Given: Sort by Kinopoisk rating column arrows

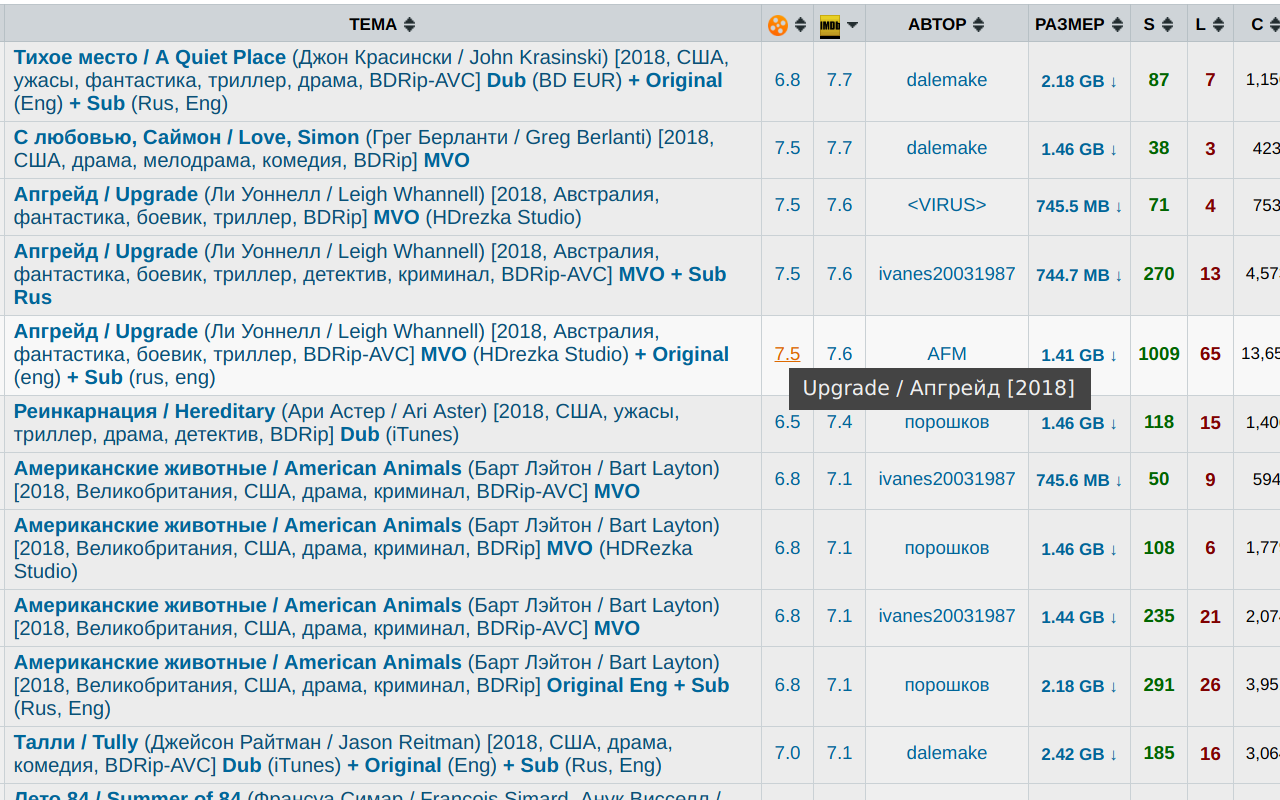Looking at the screenshot, I should [800, 25].
